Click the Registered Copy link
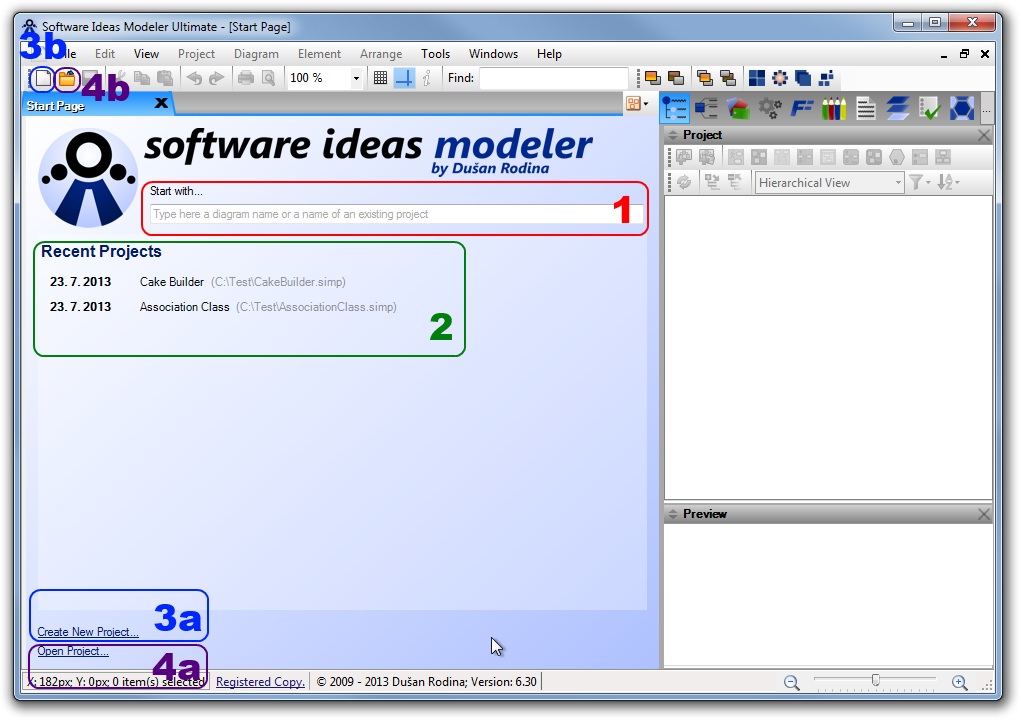1021x720 pixels. point(260,682)
